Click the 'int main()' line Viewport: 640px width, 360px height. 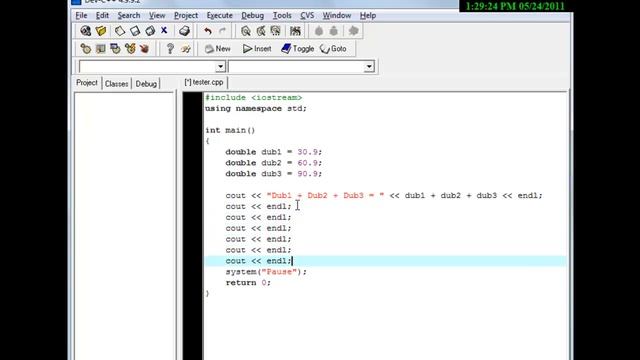[230, 130]
